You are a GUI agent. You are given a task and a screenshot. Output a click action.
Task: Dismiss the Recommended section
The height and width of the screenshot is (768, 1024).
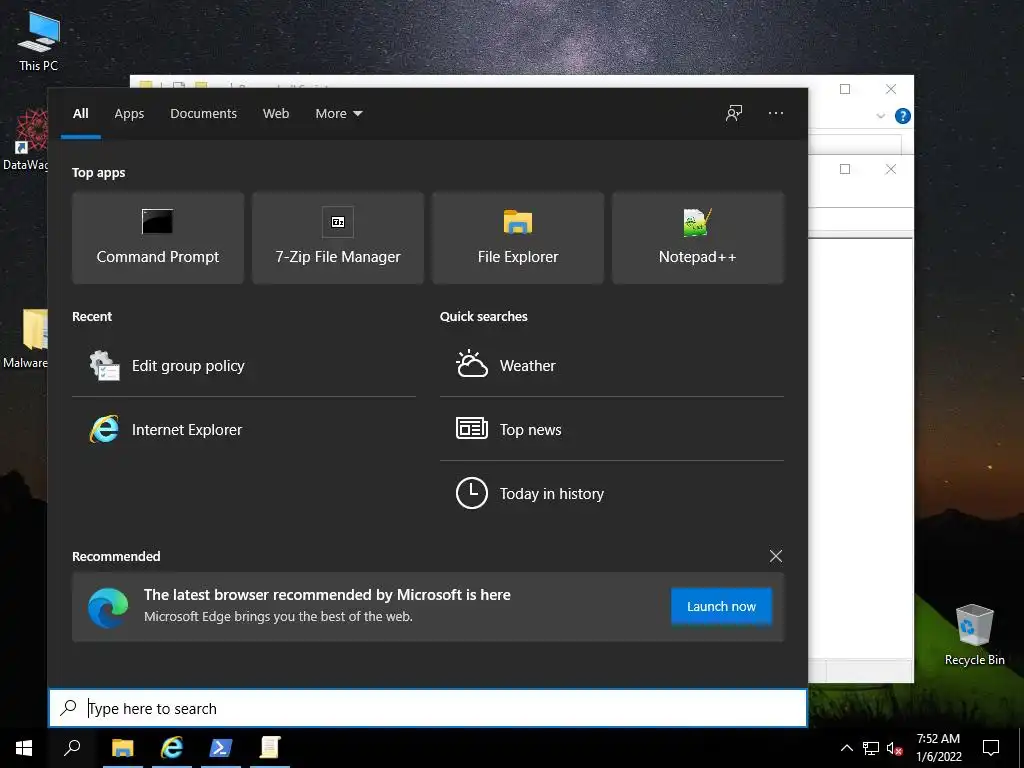[x=776, y=556]
